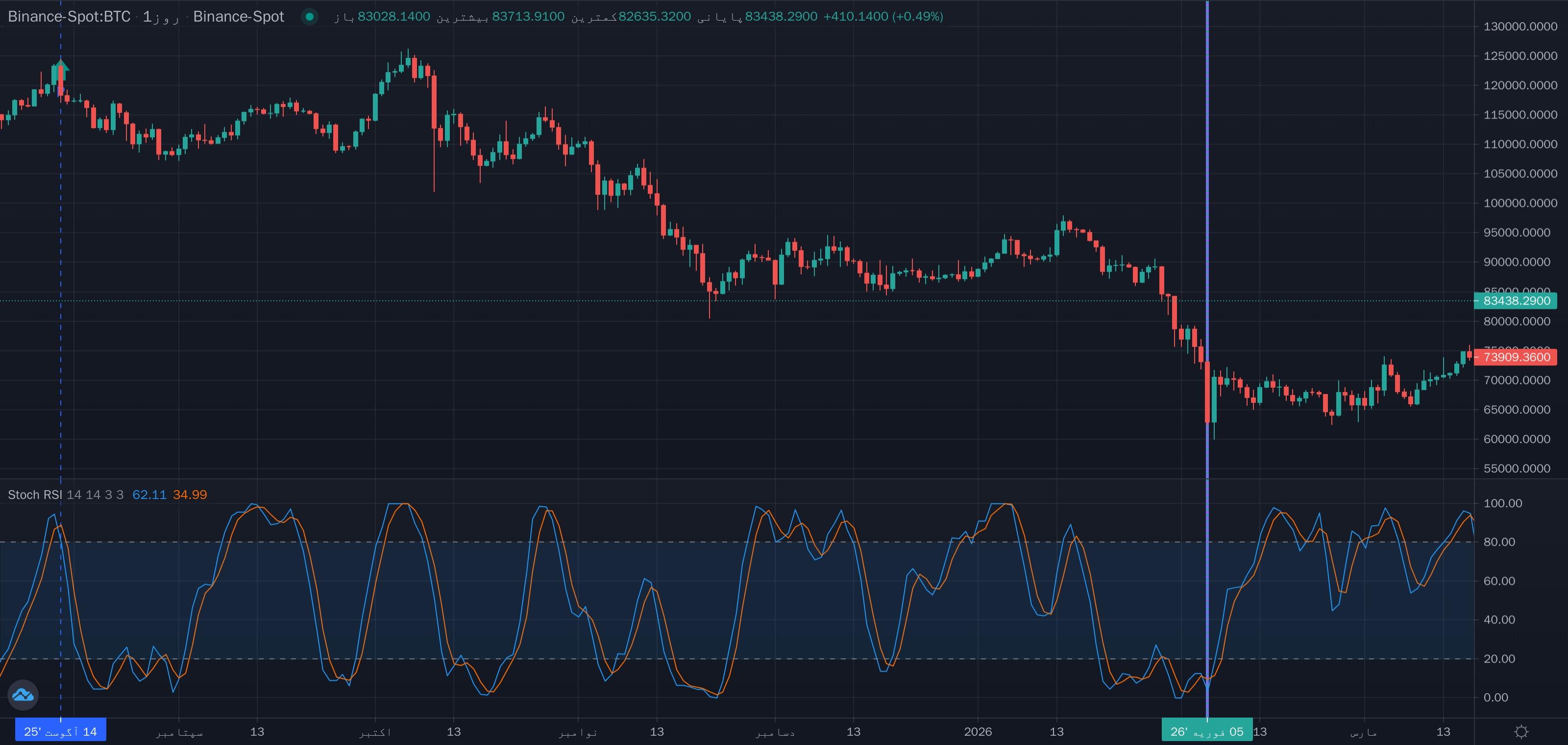Click the green market status dot
The width and height of the screenshot is (1568, 745).
[309, 17]
